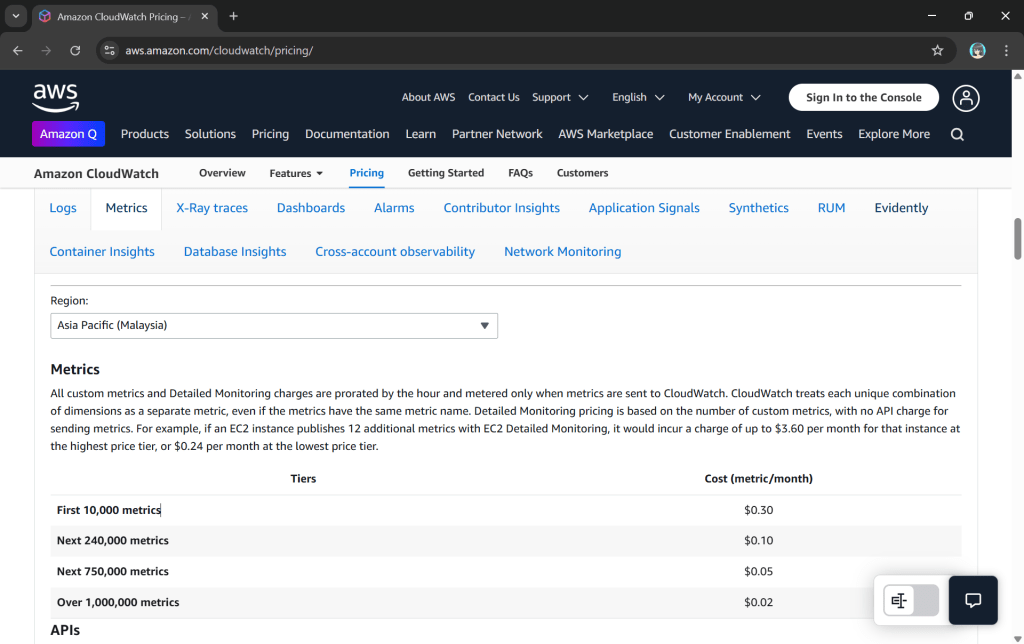Open the search magnifier icon
1024x644 pixels.
coord(957,134)
